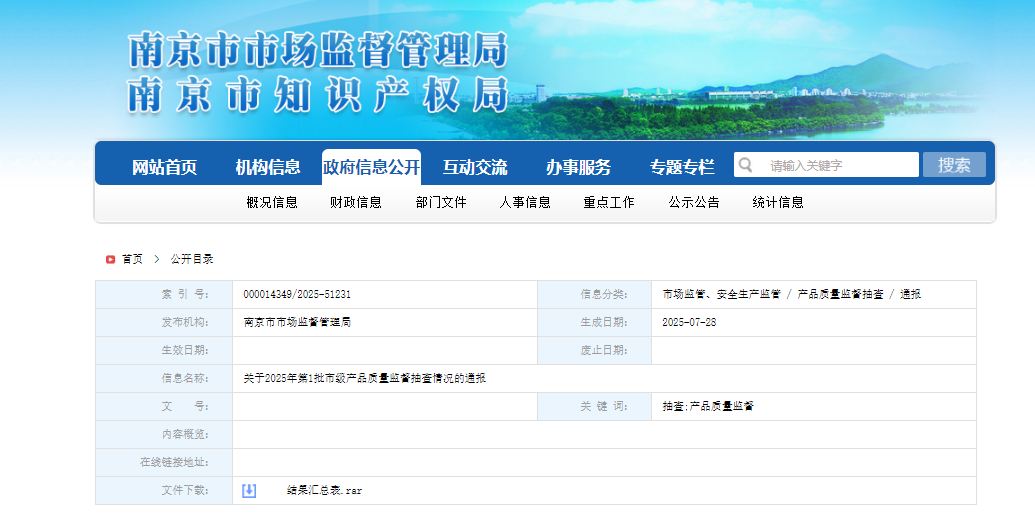Select publisher value 南京市市场监督管理局 in table

tap(297, 323)
